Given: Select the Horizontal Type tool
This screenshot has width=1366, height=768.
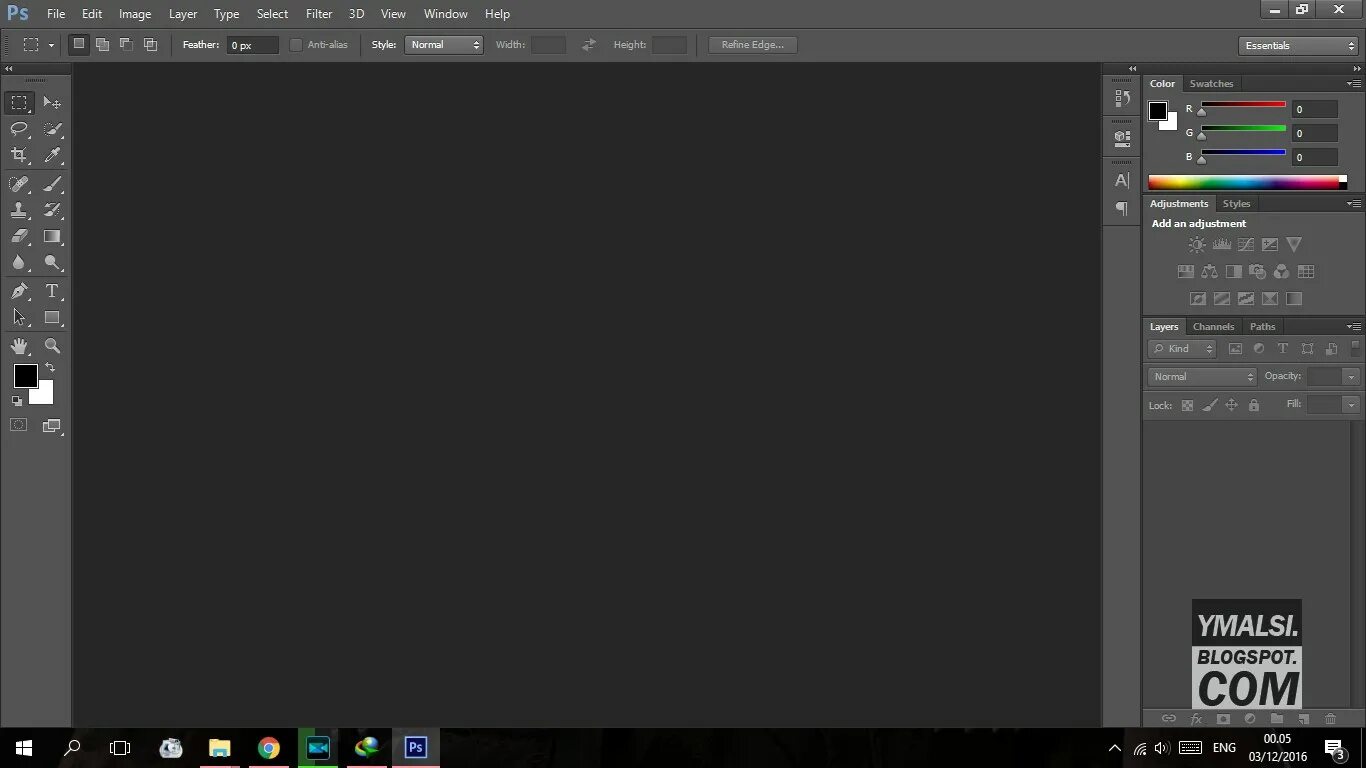Looking at the screenshot, I should coord(52,291).
